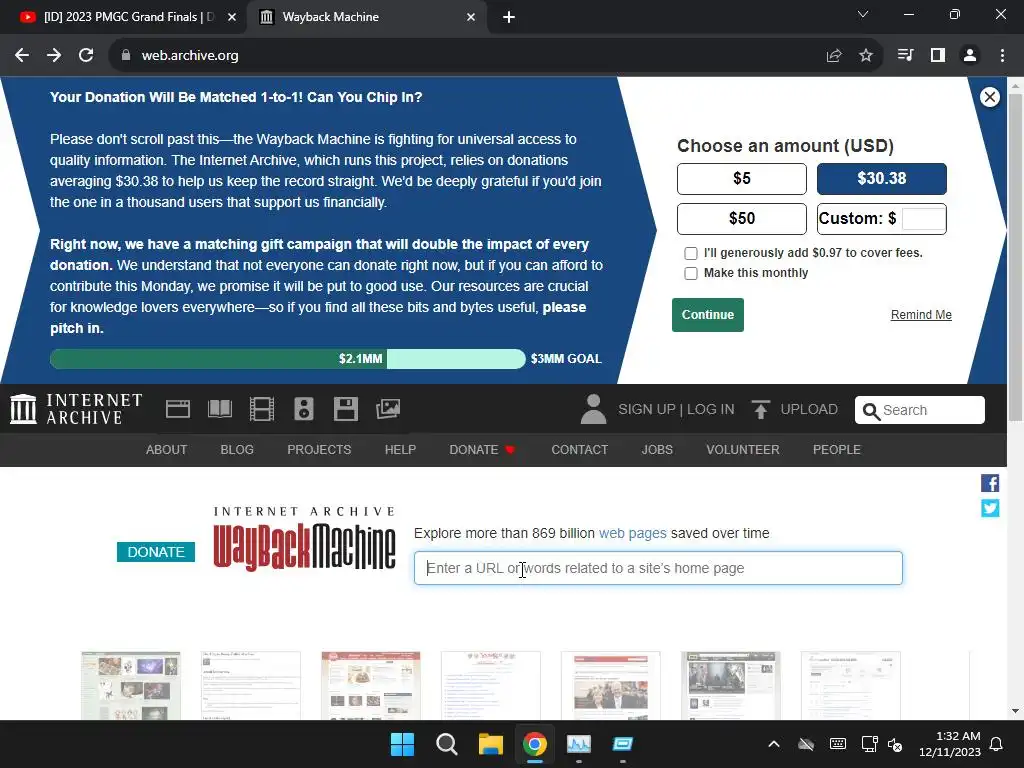Click the web pages link
This screenshot has width=1024, height=768.
point(632,534)
